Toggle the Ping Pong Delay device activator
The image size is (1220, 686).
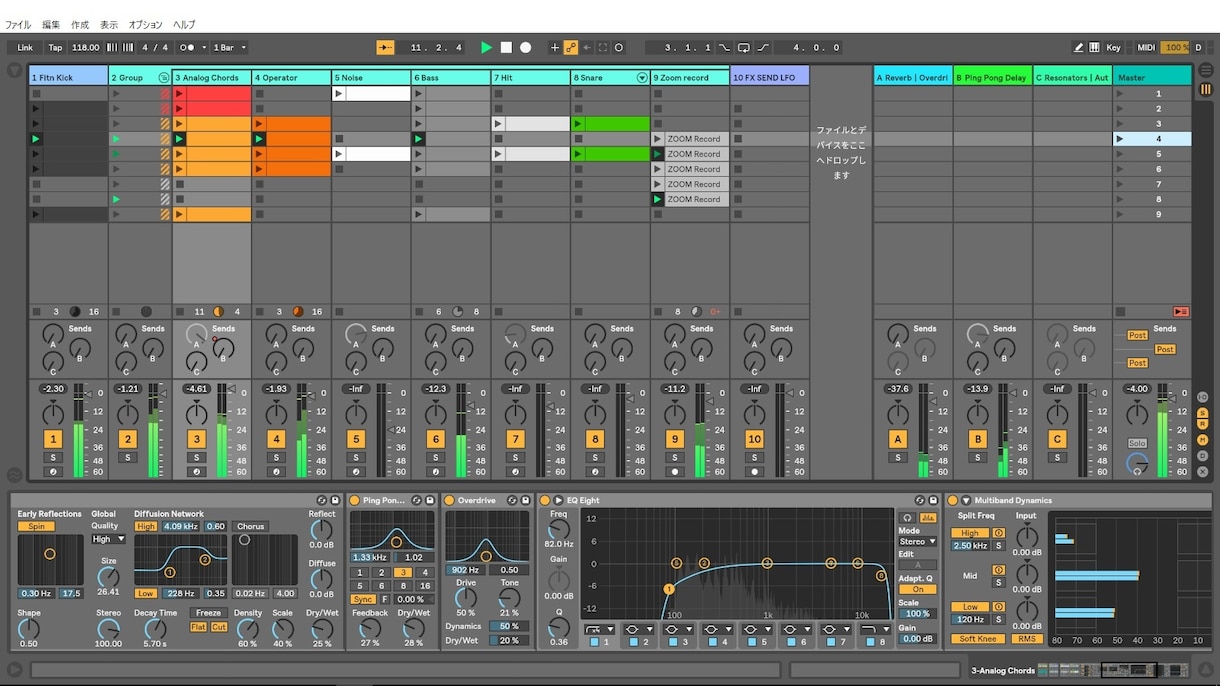pyautogui.click(x=354, y=500)
